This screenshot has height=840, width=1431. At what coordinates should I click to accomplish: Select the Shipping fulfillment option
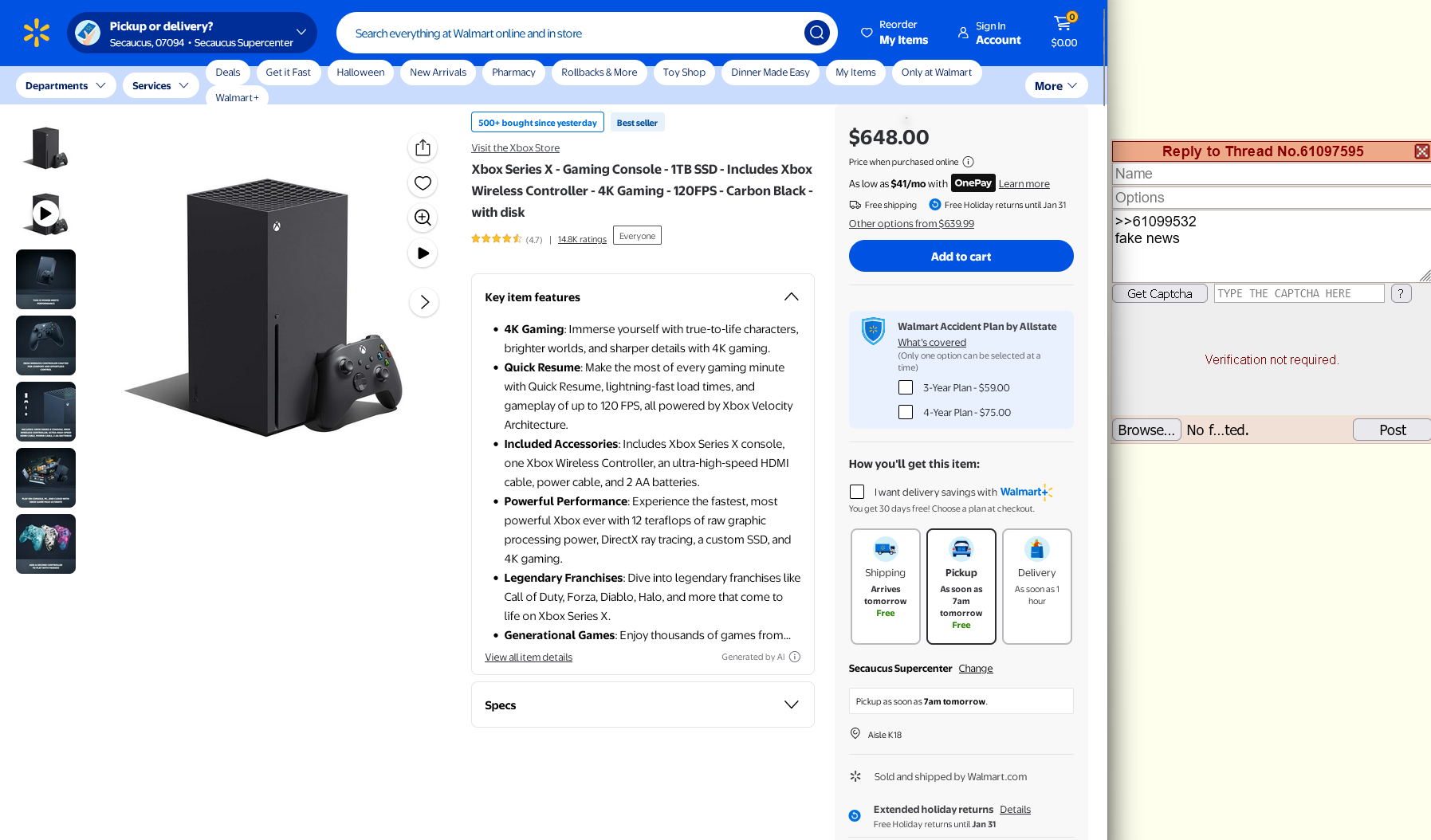[886, 587]
